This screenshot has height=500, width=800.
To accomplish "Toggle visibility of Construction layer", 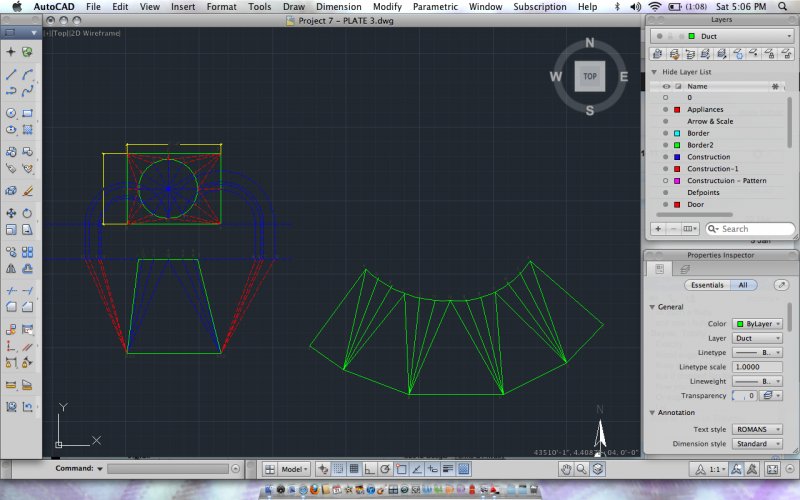I will click(665, 157).
